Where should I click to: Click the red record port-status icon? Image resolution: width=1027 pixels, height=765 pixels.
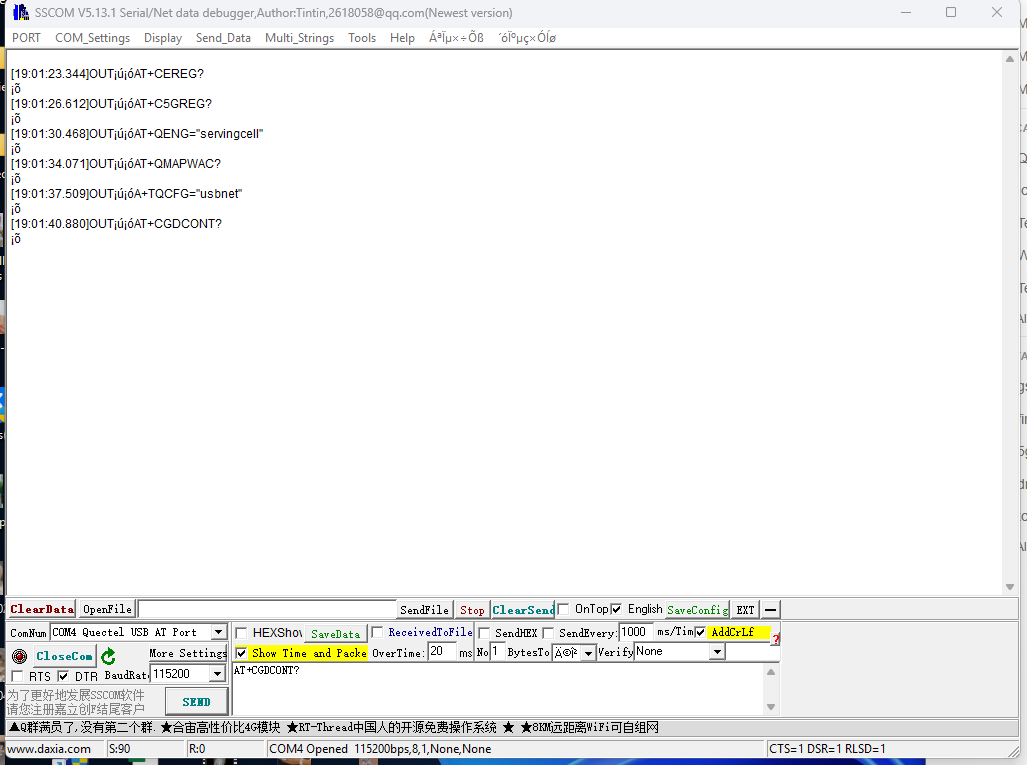point(19,656)
